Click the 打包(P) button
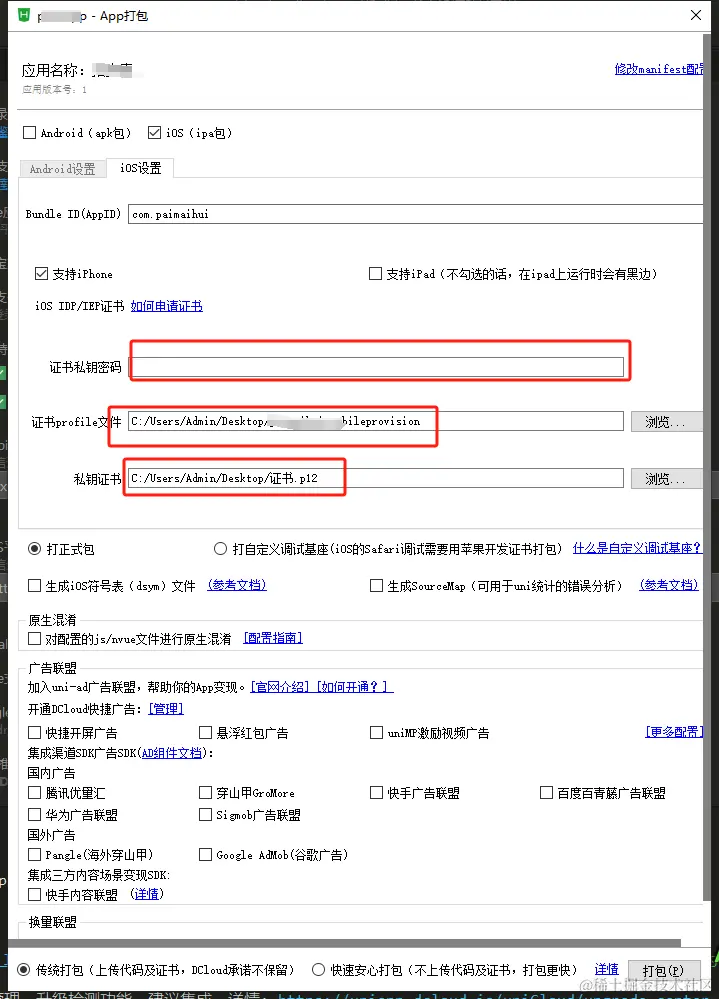Viewport: 719px width, 999px height. tap(664, 971)
